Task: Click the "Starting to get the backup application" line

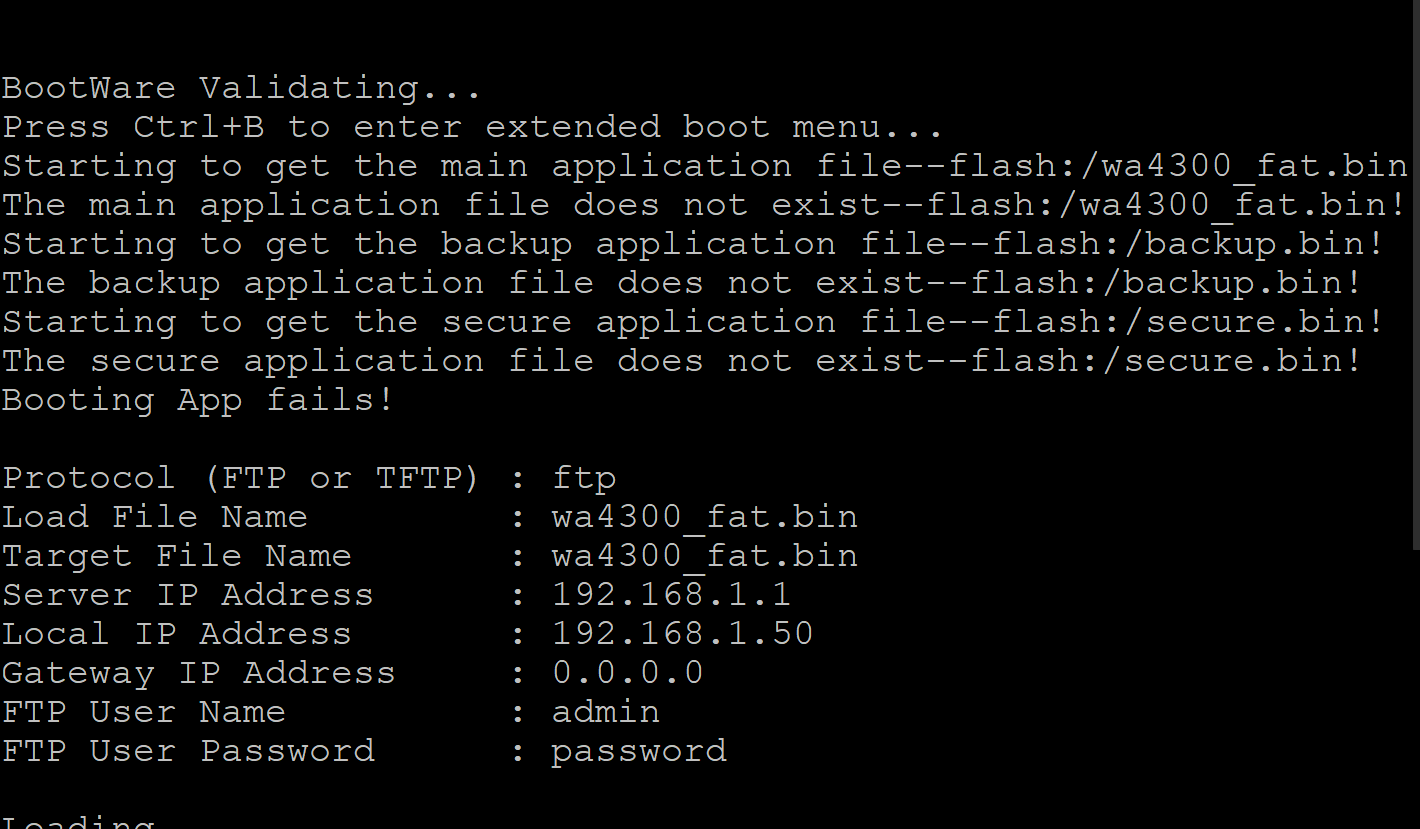Action: pos(692,244)
